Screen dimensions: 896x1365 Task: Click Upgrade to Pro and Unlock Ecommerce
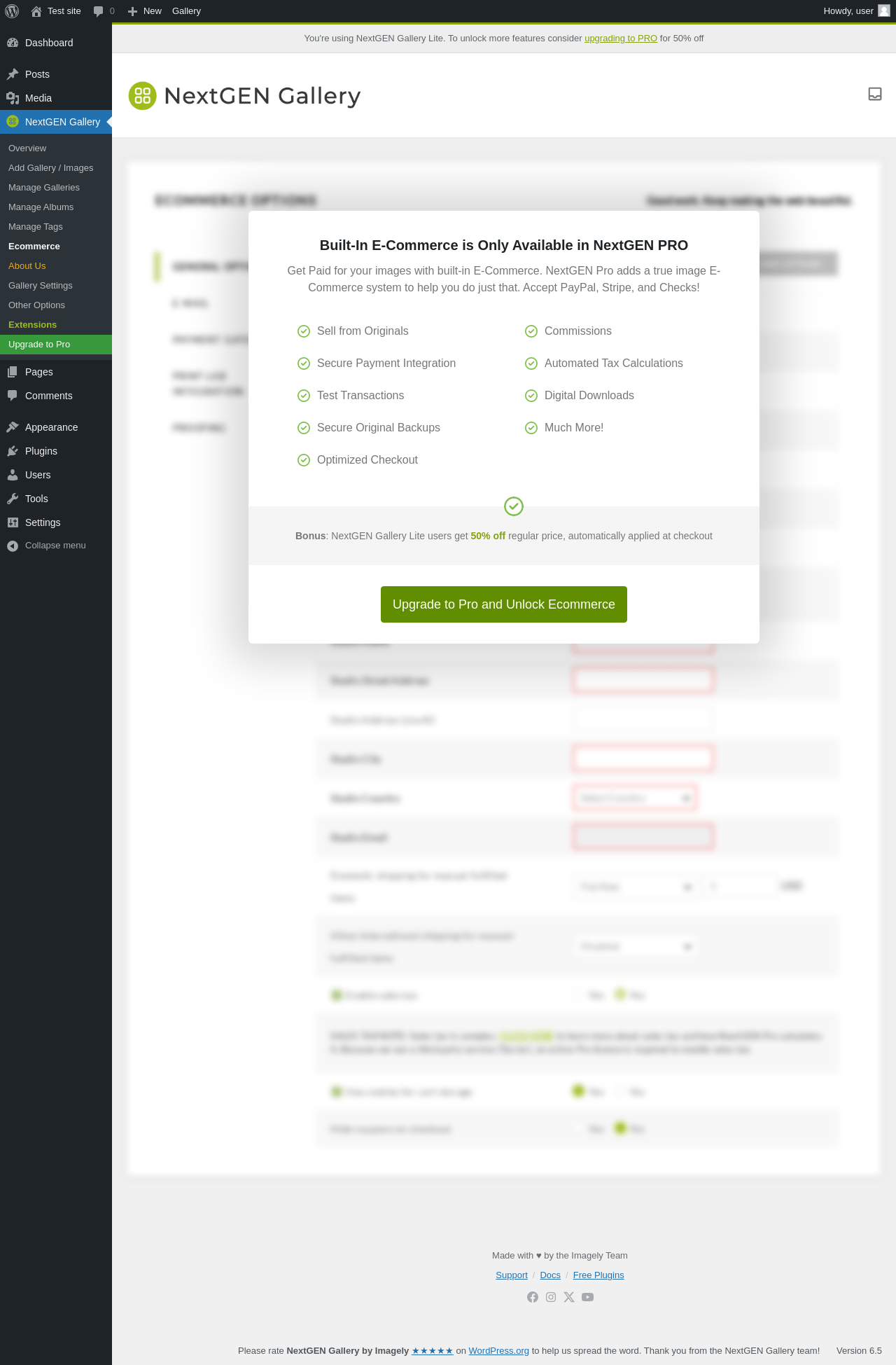coord(504,604)
